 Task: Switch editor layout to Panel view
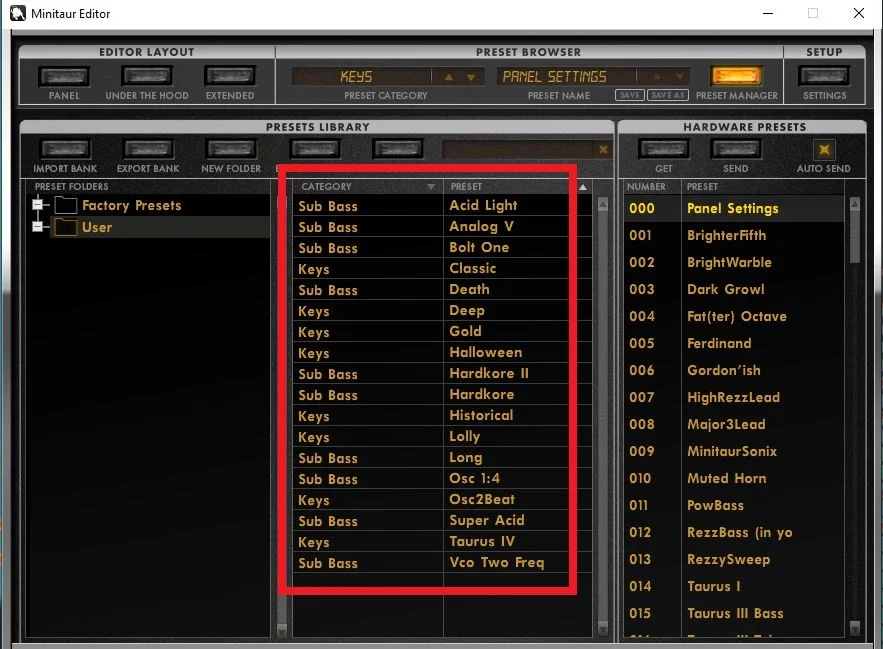[64, 76]
